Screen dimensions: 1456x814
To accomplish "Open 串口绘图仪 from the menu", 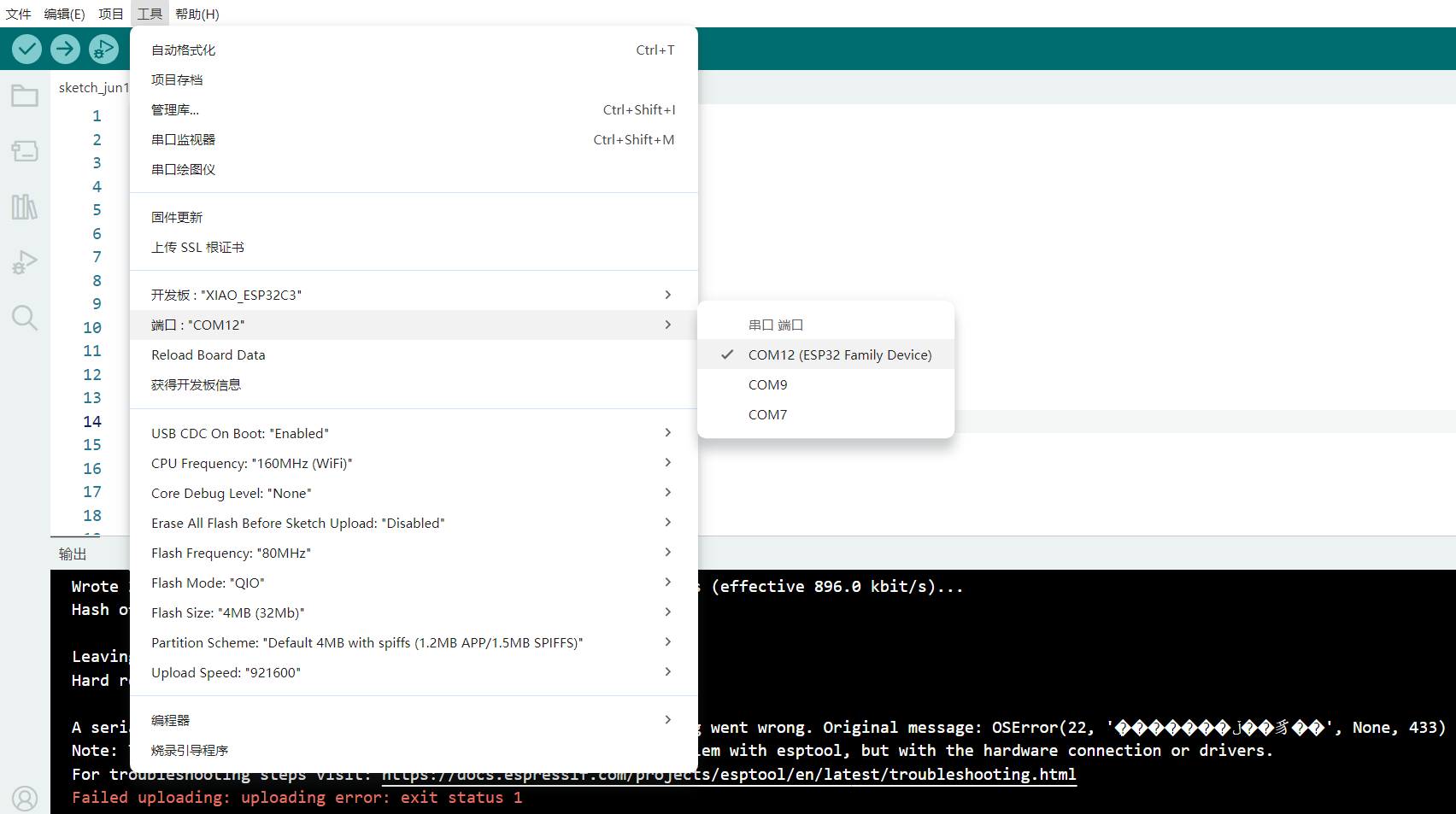I will click(x=414, y=169).
